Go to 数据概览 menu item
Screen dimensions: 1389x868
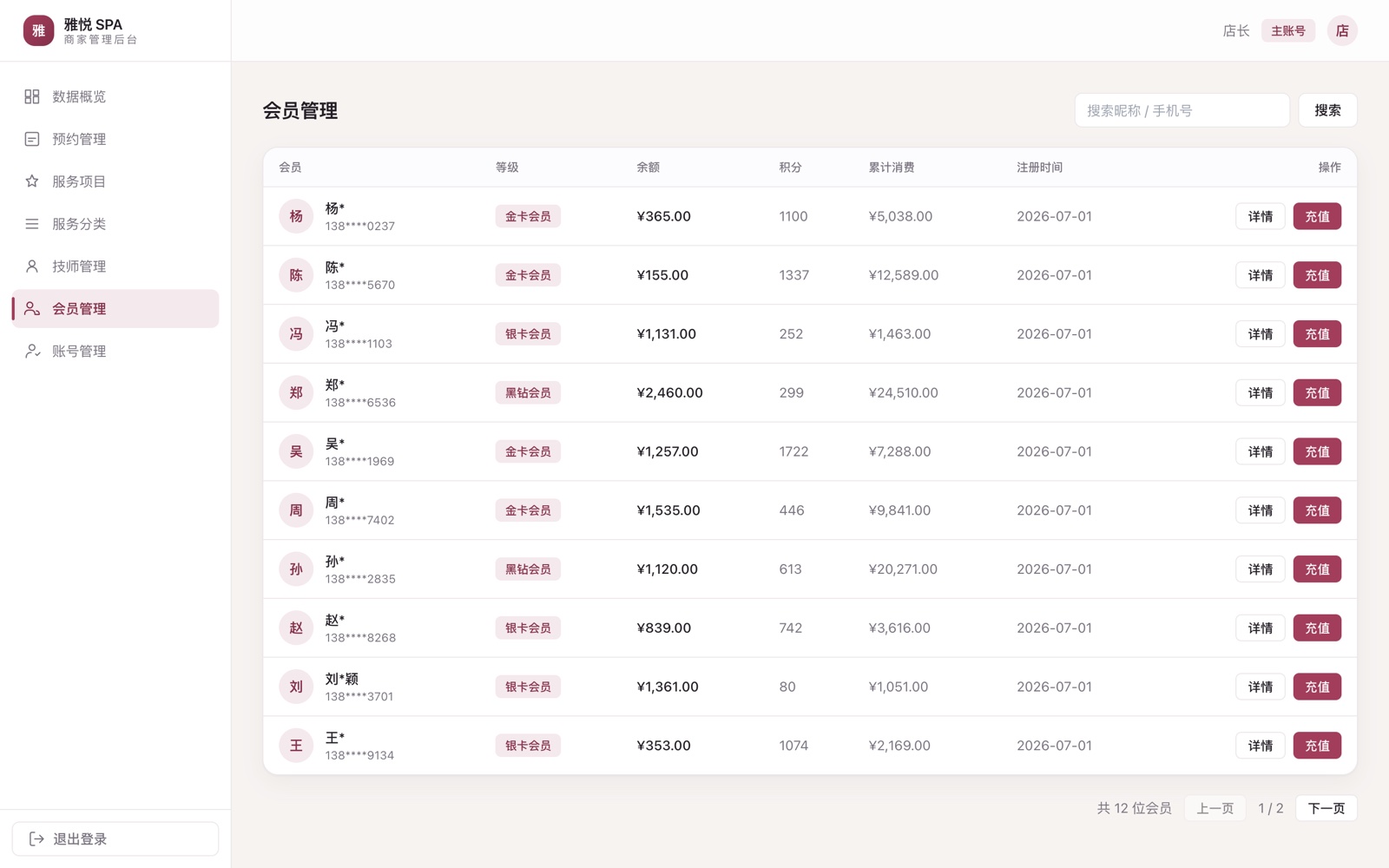click(x=115, y=96)
